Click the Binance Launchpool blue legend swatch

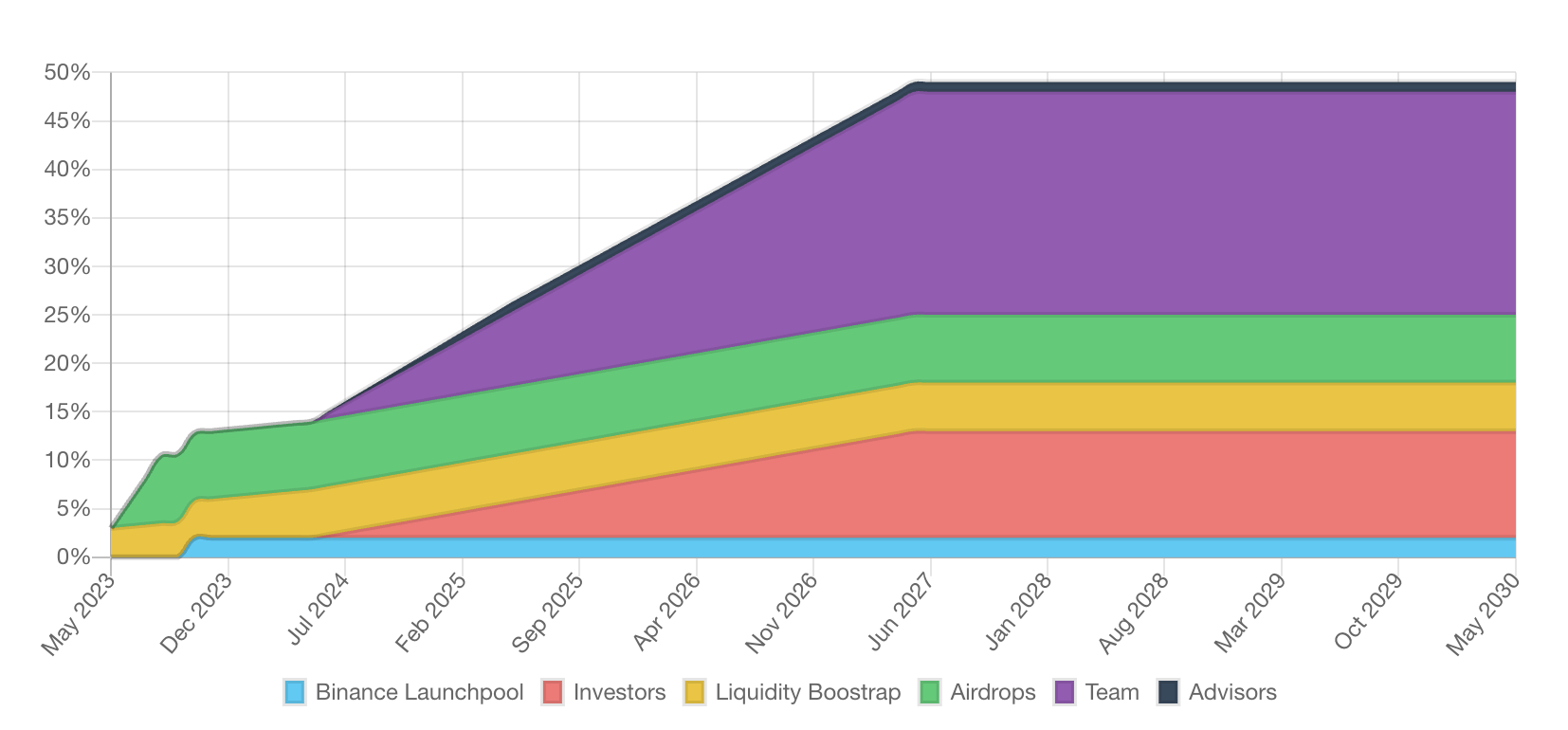pos(295,692)
